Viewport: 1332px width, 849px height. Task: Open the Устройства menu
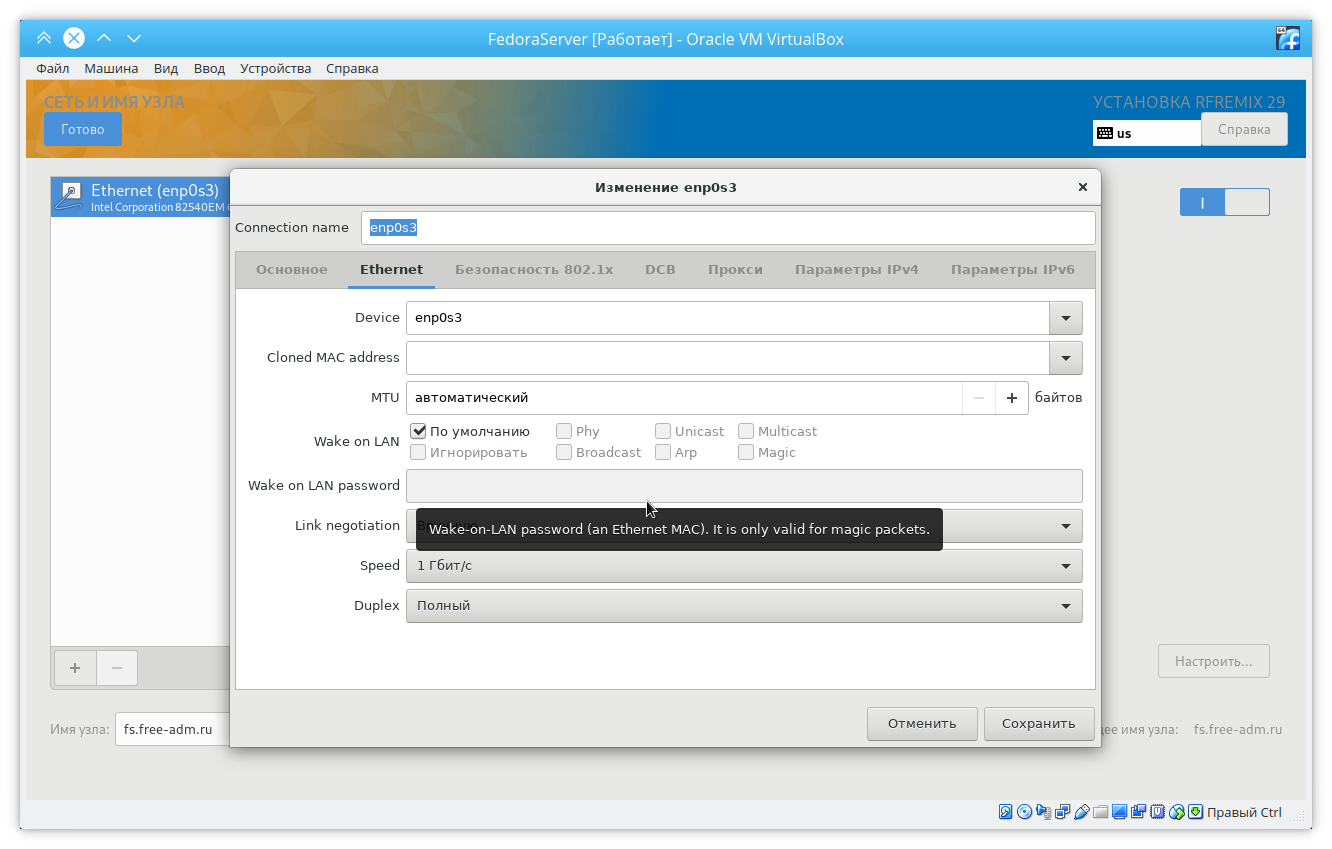[275, 69]
